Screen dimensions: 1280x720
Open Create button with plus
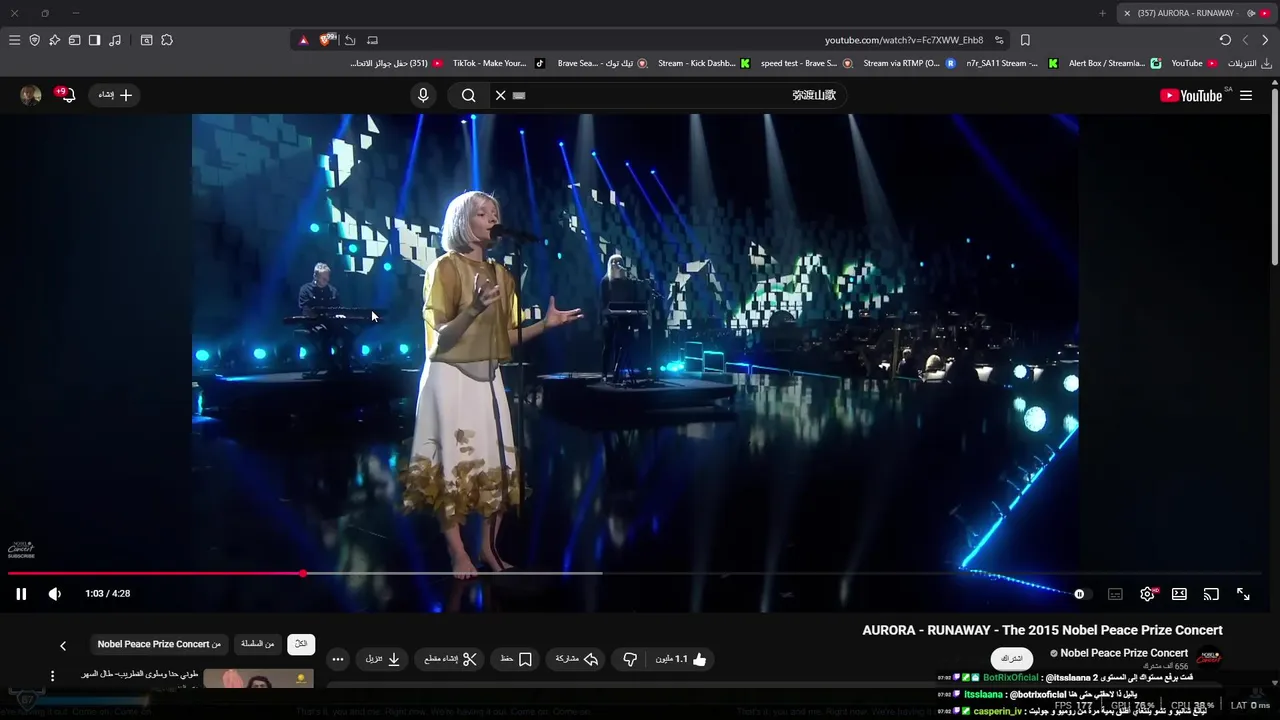(x=116, y=95)
